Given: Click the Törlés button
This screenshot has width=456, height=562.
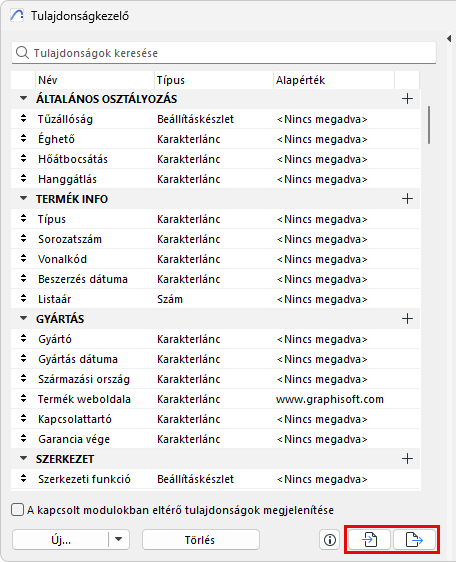Looking at the screenshot, I should coord(200,539).
